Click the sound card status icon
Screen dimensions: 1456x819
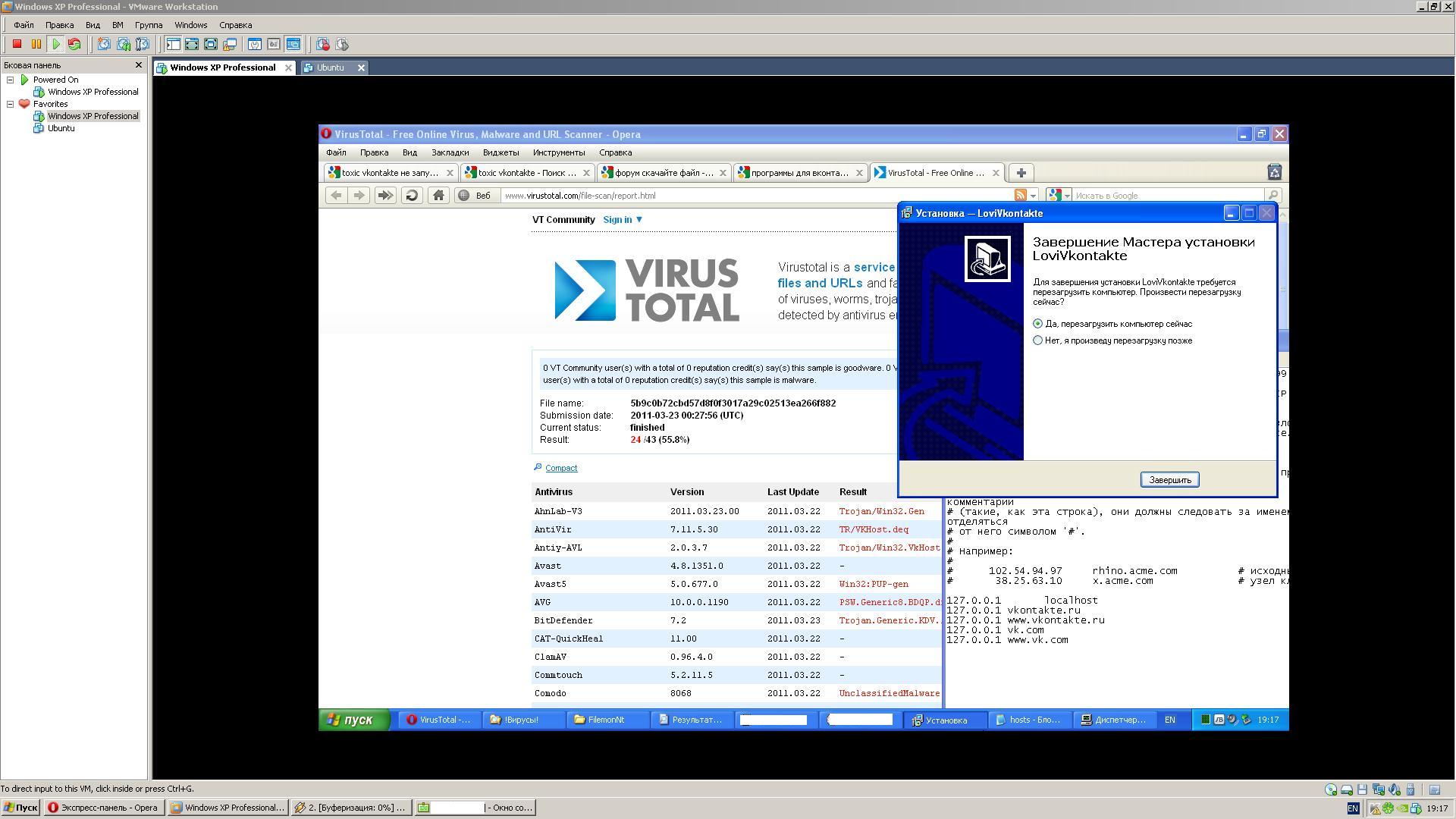click(1394, 789)
